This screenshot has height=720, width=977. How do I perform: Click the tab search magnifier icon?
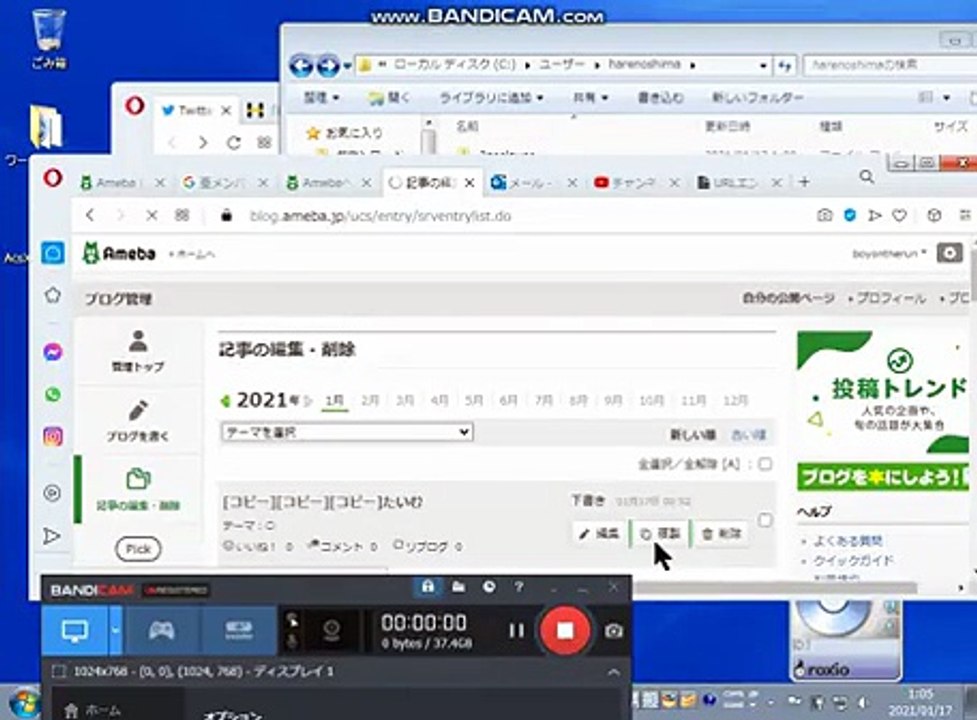click(867, 178)
